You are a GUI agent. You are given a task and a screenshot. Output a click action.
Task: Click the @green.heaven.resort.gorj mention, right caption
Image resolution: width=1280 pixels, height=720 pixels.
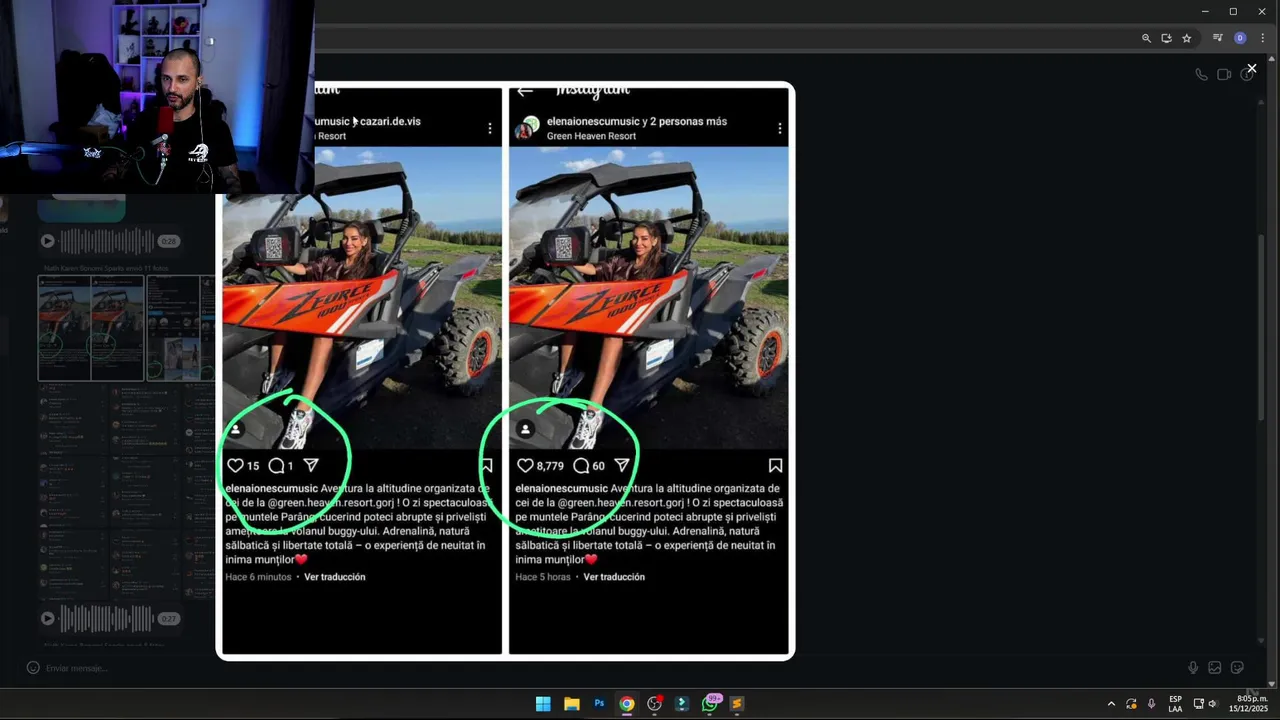tap(621, 503)
